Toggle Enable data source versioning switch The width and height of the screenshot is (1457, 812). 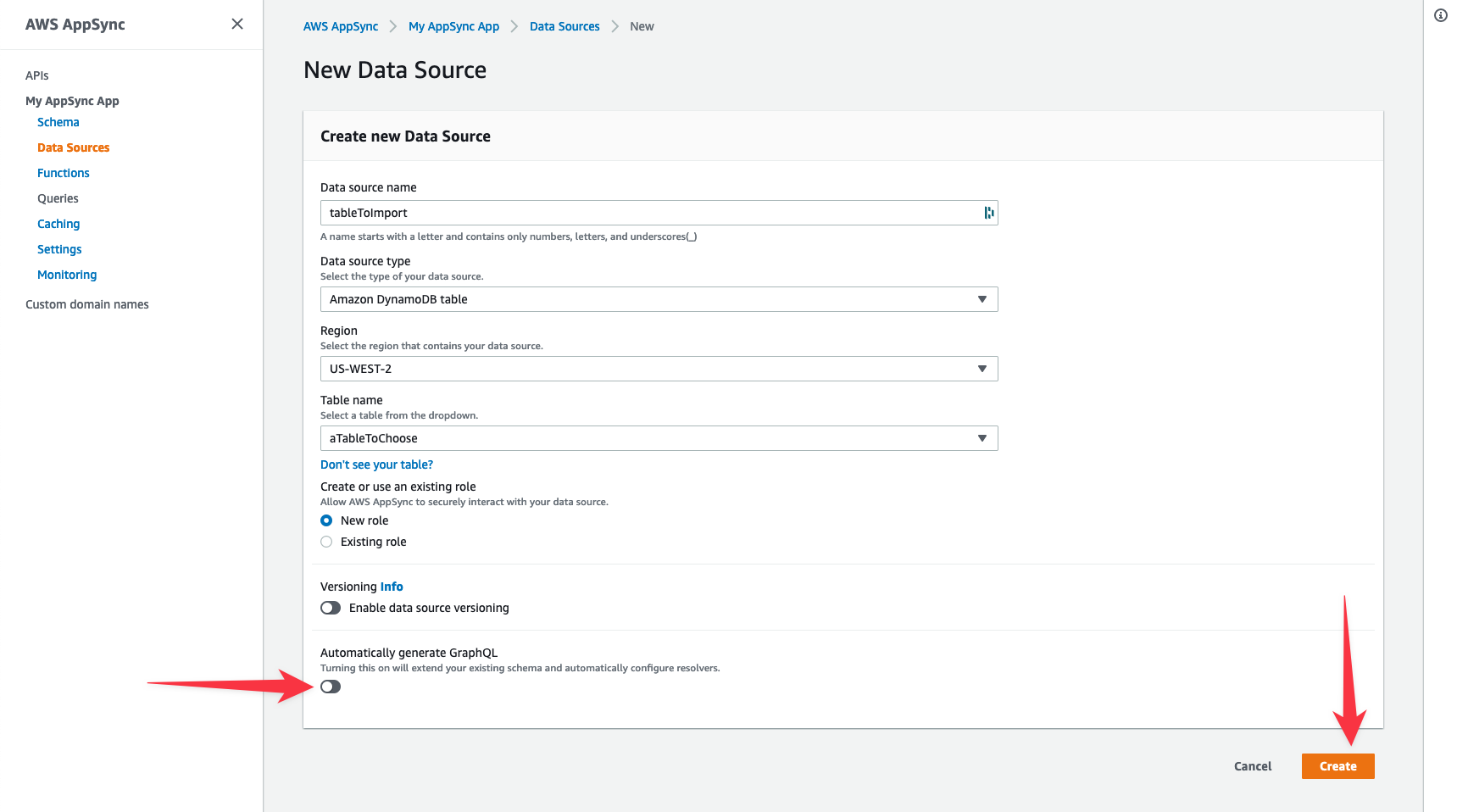click(x=331, y=608)
